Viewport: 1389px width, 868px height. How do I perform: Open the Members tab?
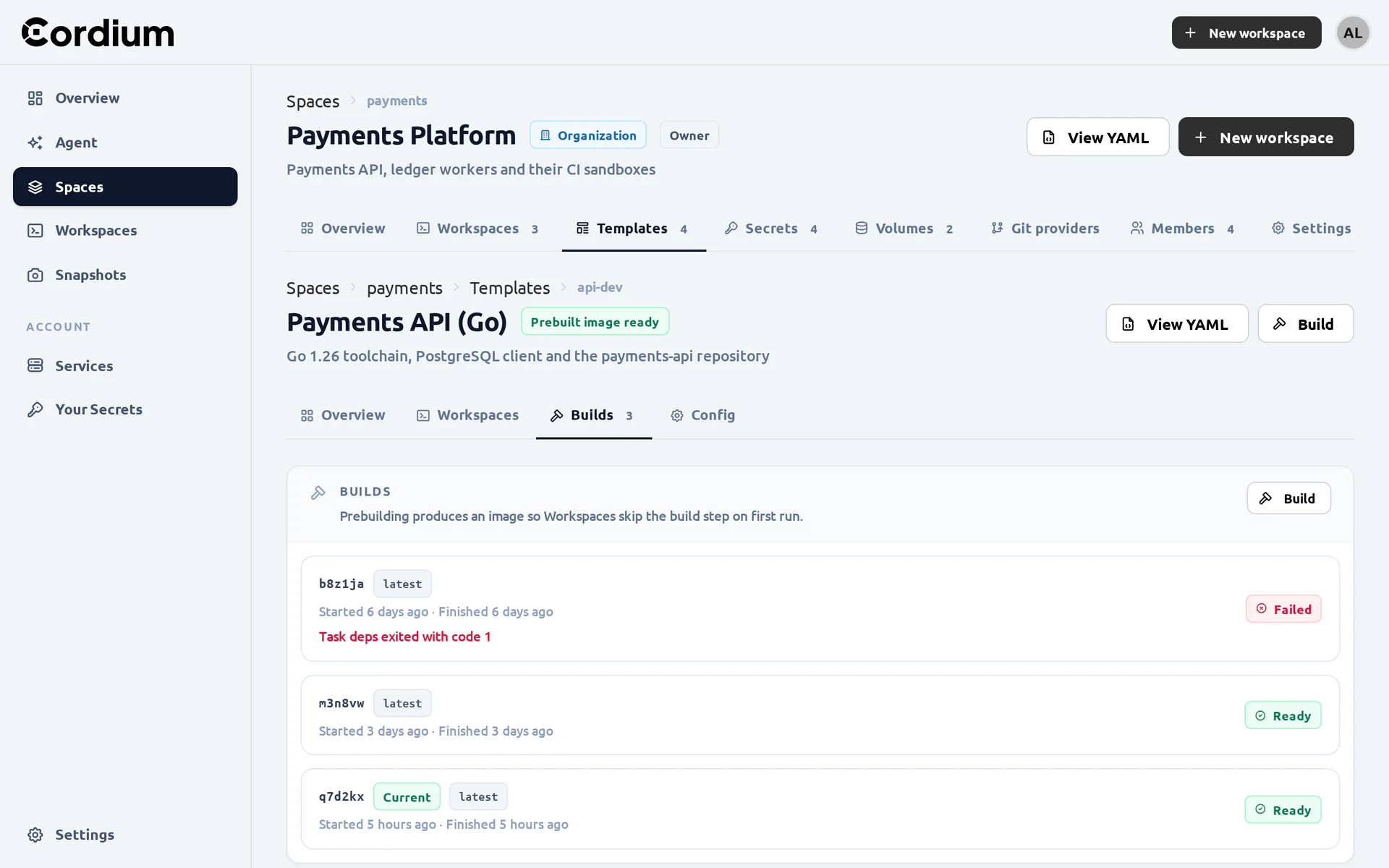[x=1183, y=229]
